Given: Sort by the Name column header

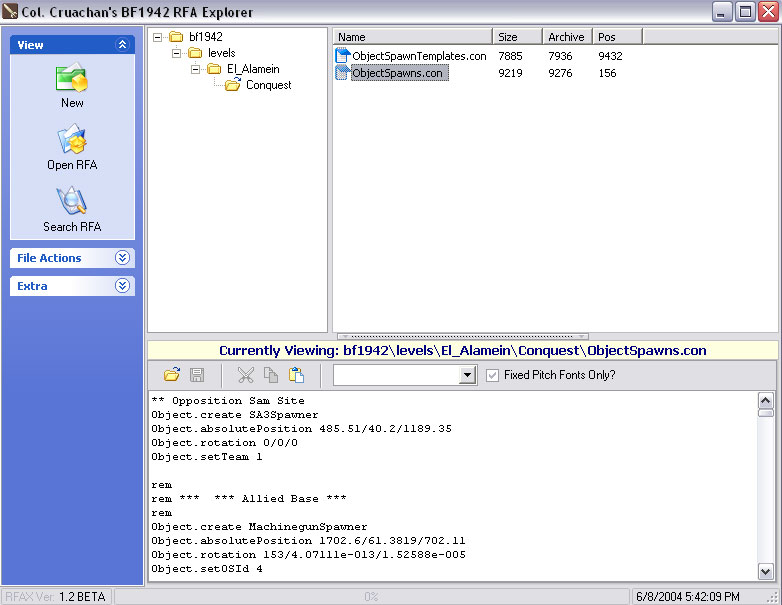Looking at the screenshot, I should [x=412, y=37].
